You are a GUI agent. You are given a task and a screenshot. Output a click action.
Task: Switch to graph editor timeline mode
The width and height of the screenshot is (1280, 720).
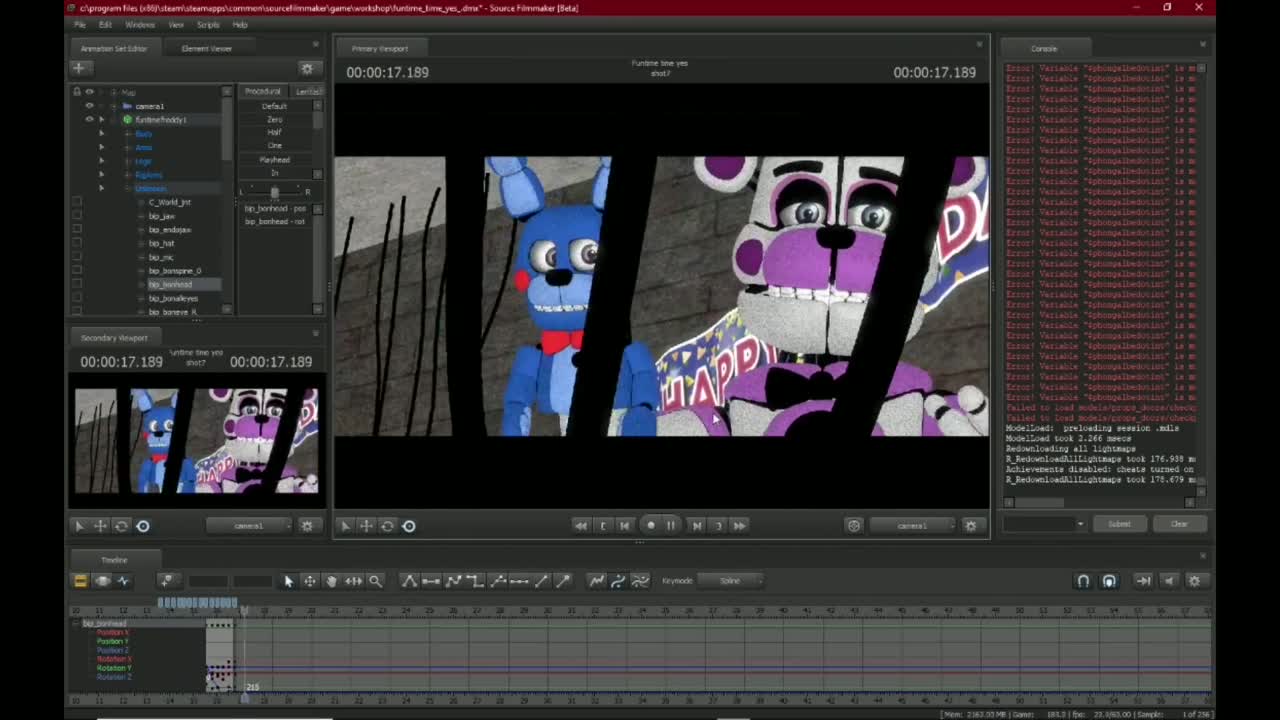coord(123,581)
